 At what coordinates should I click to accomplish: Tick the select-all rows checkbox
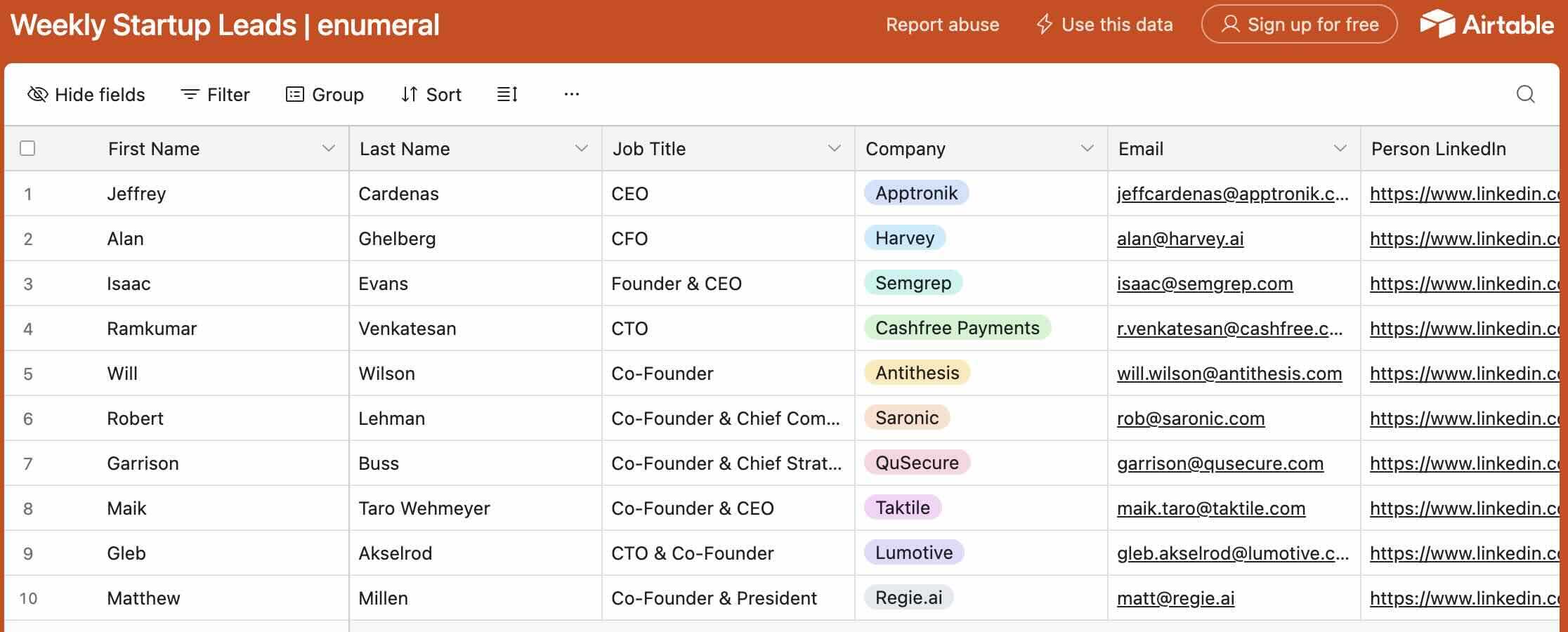coord(27,148)
